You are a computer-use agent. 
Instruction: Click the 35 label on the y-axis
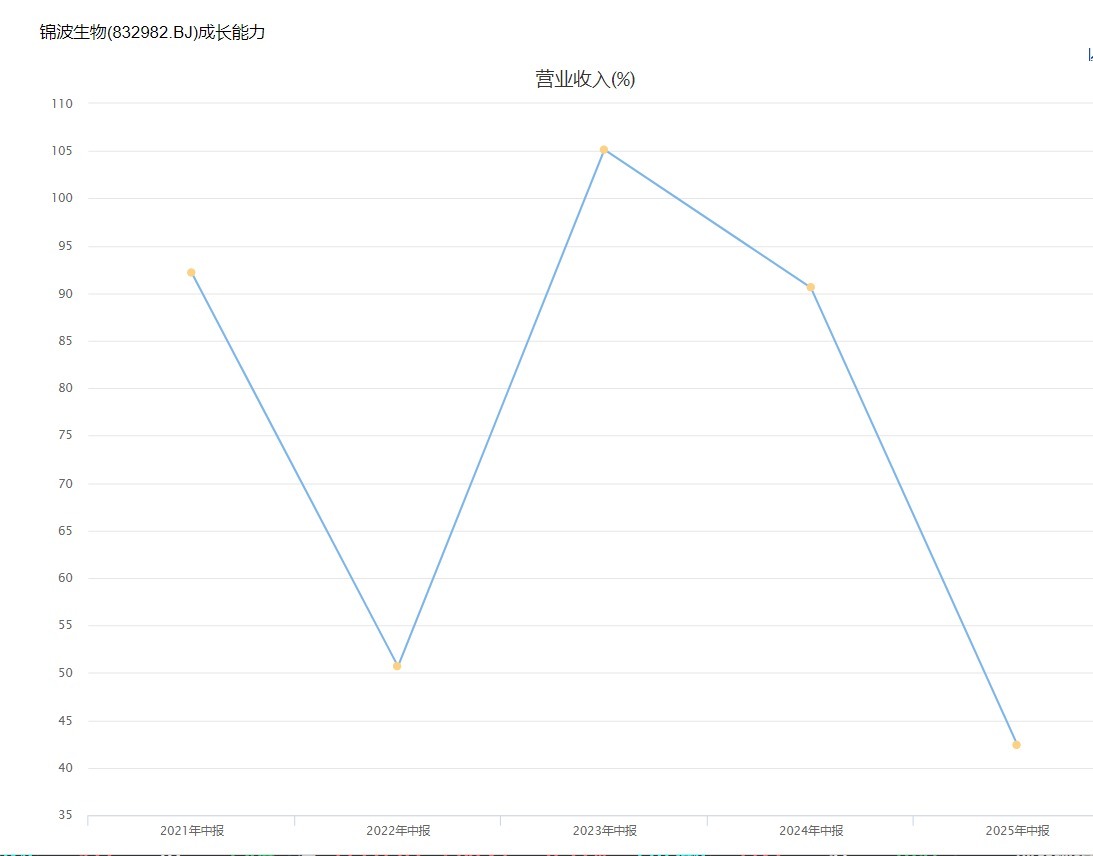click(65, 816)
